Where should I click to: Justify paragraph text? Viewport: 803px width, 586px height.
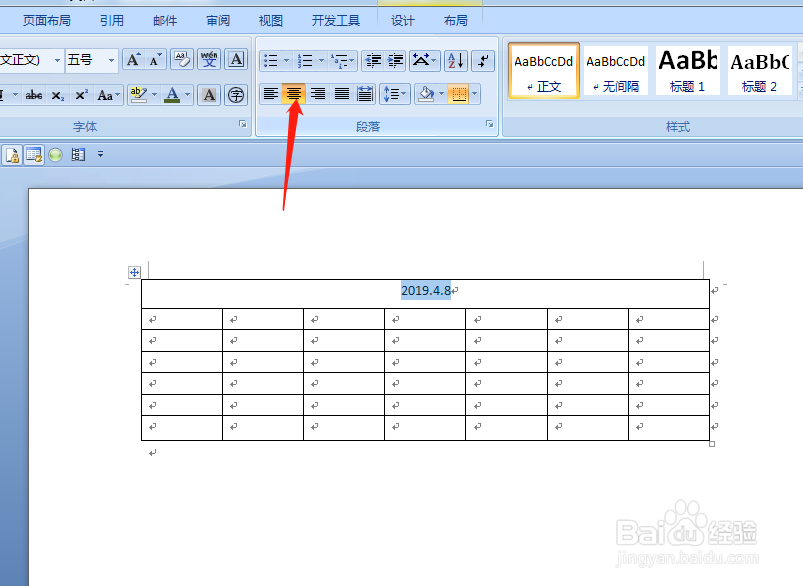pos(342,94)
